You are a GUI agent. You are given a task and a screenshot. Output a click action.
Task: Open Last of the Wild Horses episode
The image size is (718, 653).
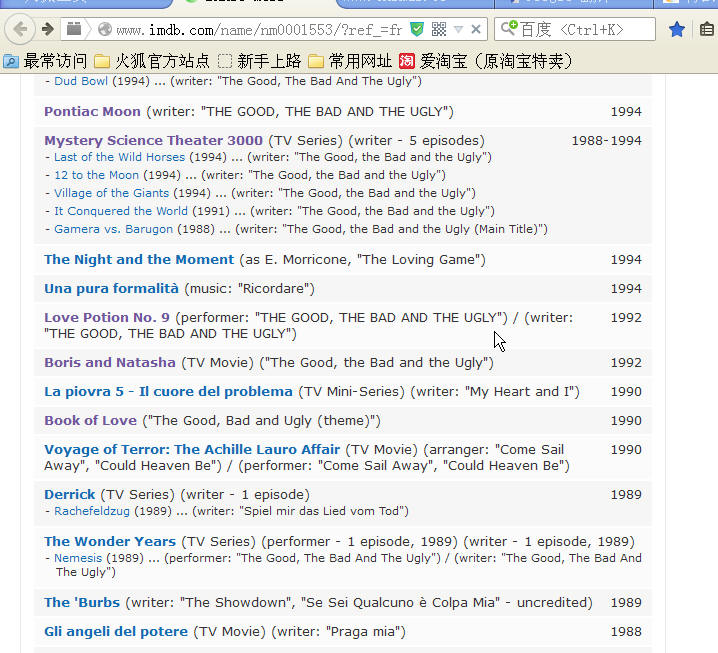[120, 157]
